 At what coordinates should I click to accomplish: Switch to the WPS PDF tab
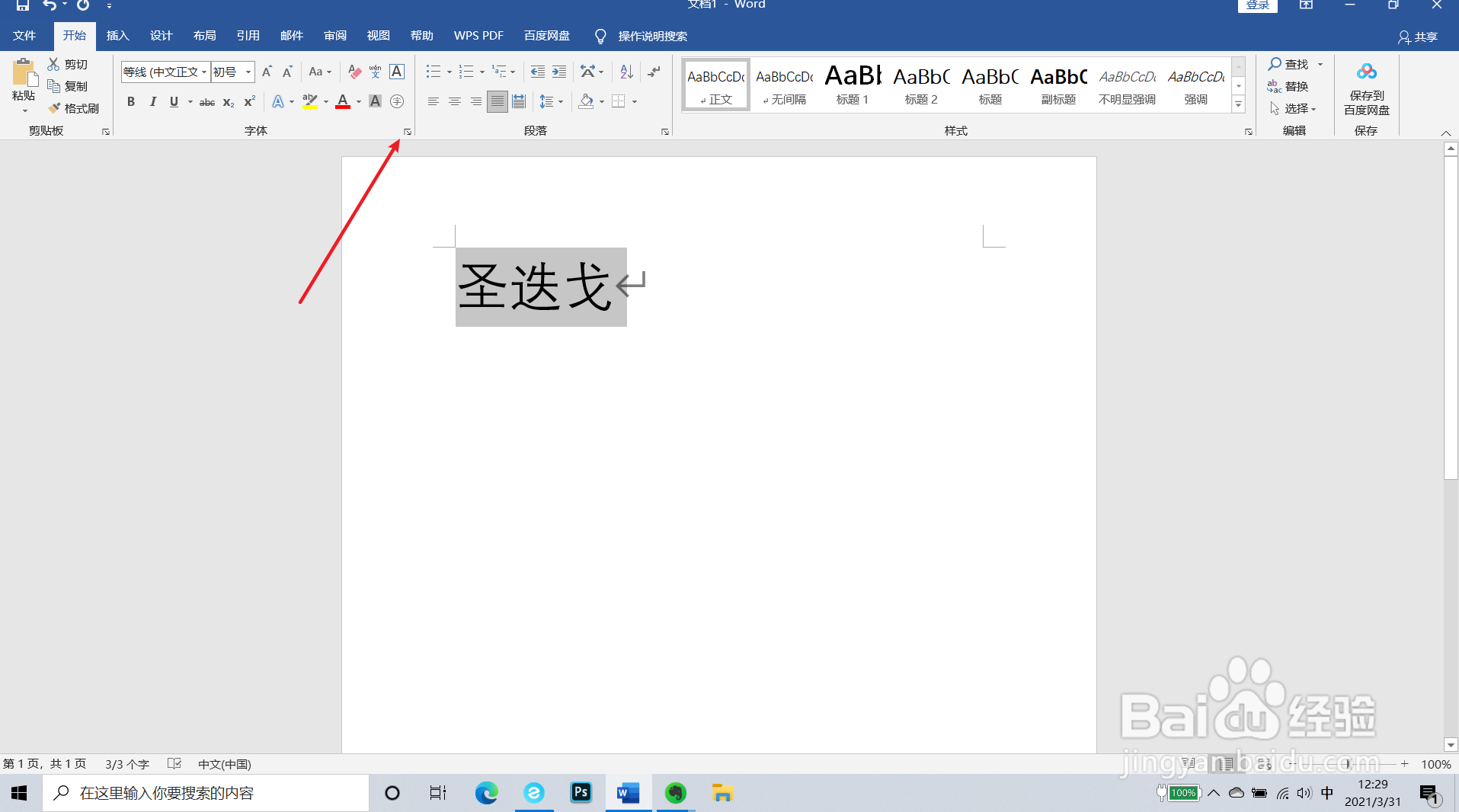pos(478,36)
